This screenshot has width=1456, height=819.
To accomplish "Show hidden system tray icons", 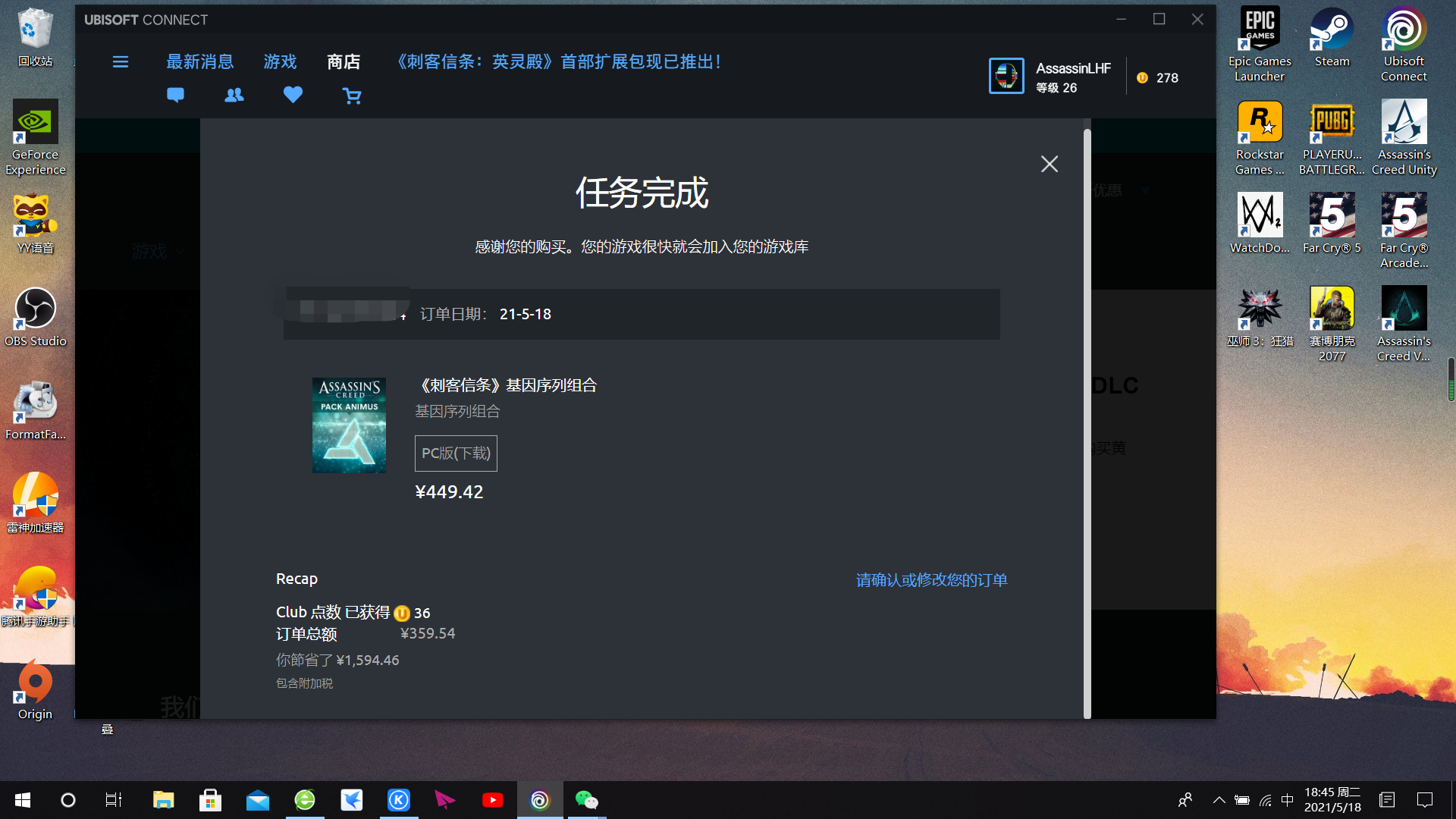I will pos(1219,800).
